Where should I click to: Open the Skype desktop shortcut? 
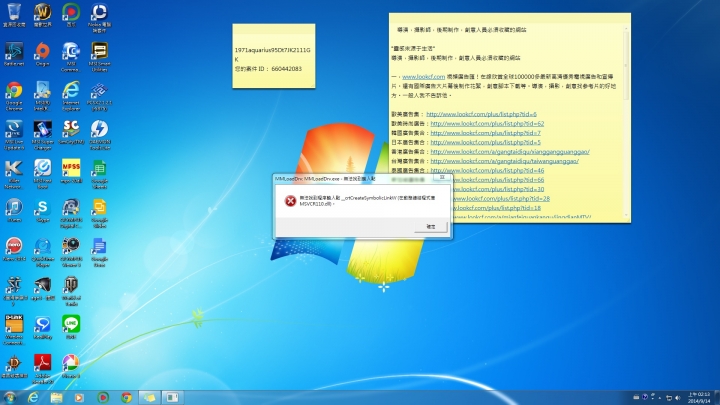coord(42,210)
